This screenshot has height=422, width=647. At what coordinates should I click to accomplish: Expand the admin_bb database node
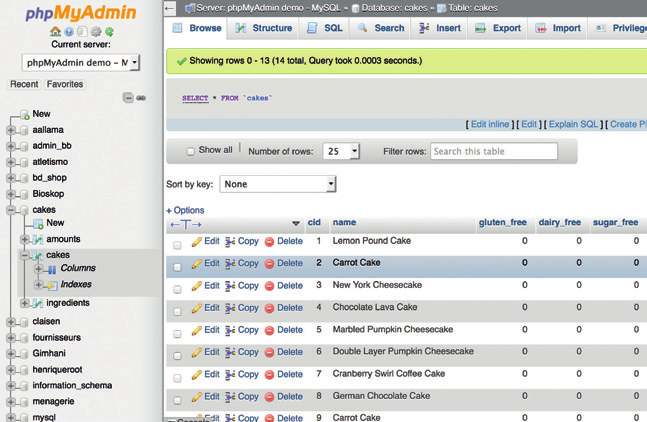[11, 146]
